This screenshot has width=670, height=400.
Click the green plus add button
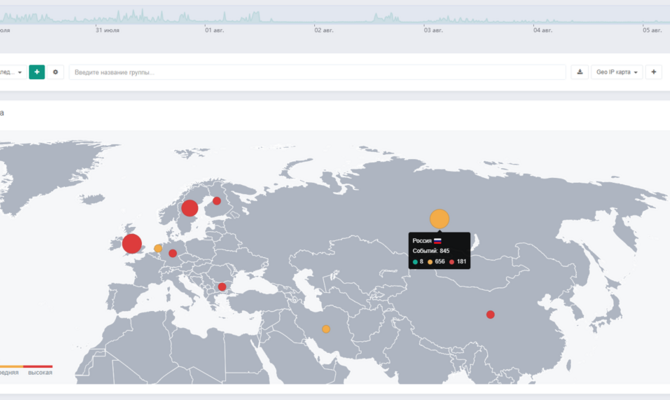[x=37, y=72]
